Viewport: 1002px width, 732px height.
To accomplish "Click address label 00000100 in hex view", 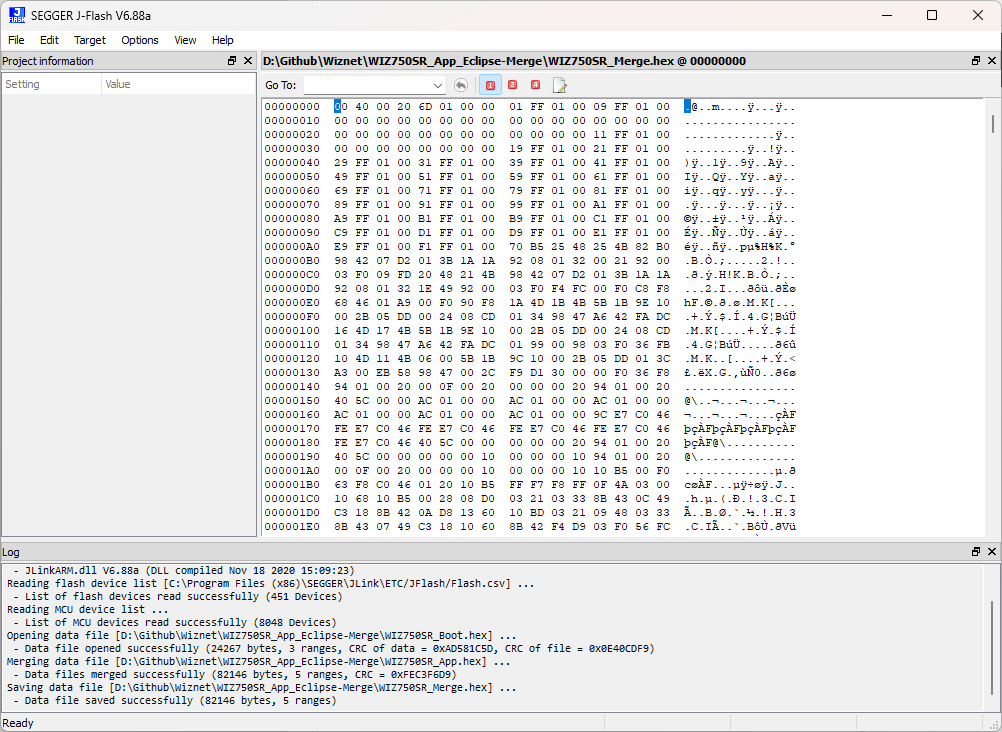I will 292,331.
